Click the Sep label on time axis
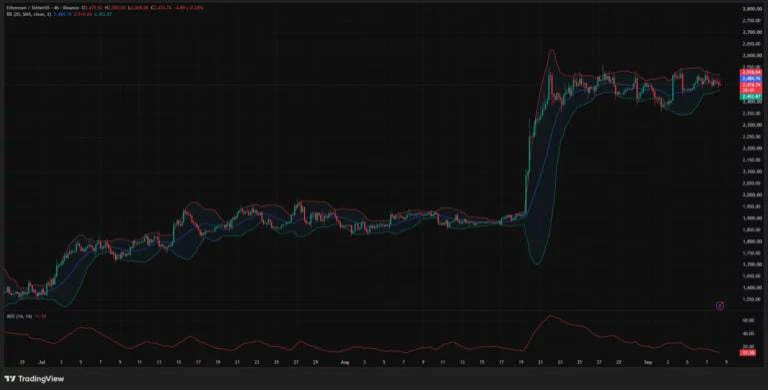The height and width of the screenshot is (390, 768). tap(648, 363)
